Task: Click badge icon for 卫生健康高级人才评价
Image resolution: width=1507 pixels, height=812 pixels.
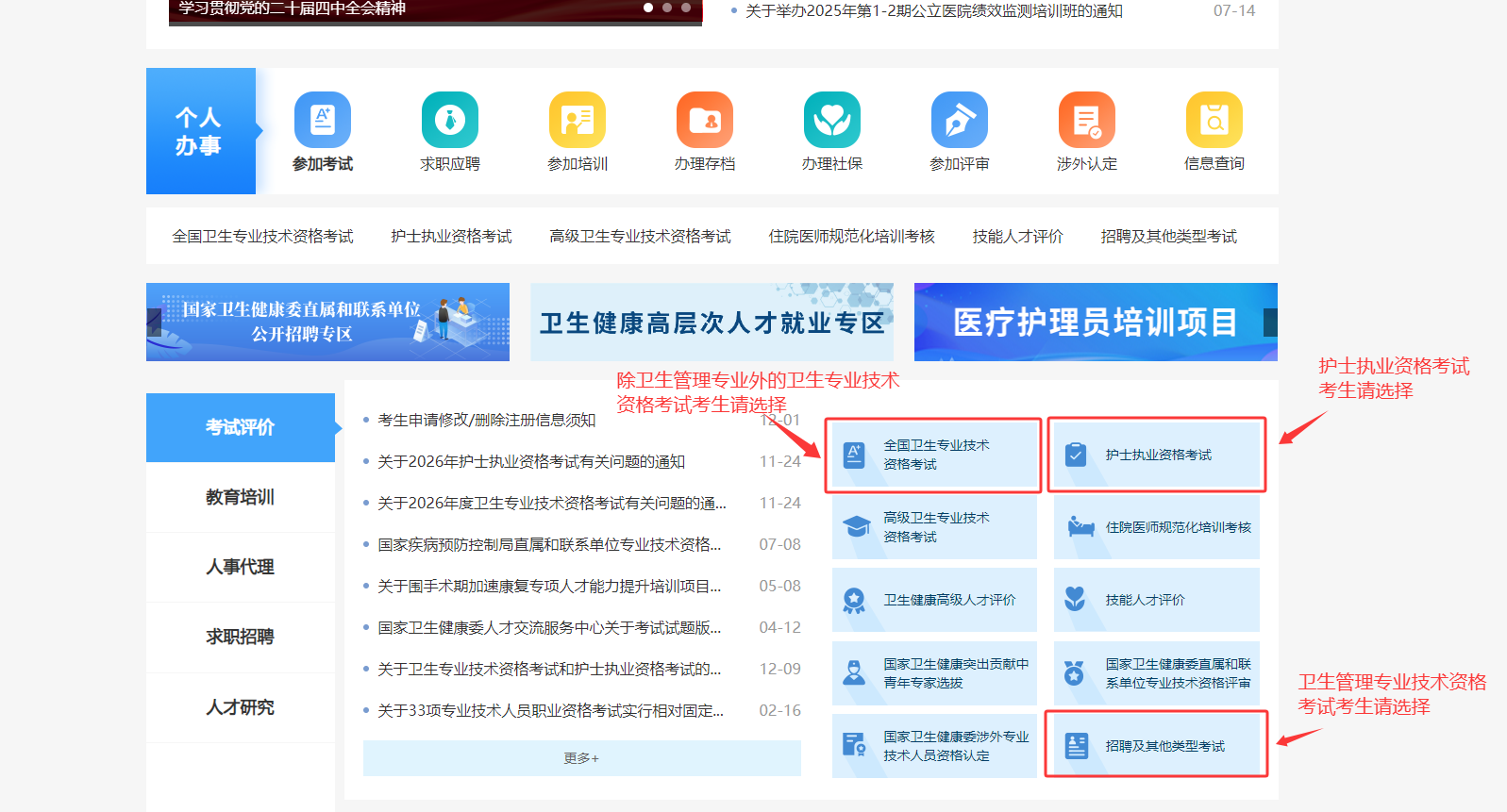Action: (854, 600)
